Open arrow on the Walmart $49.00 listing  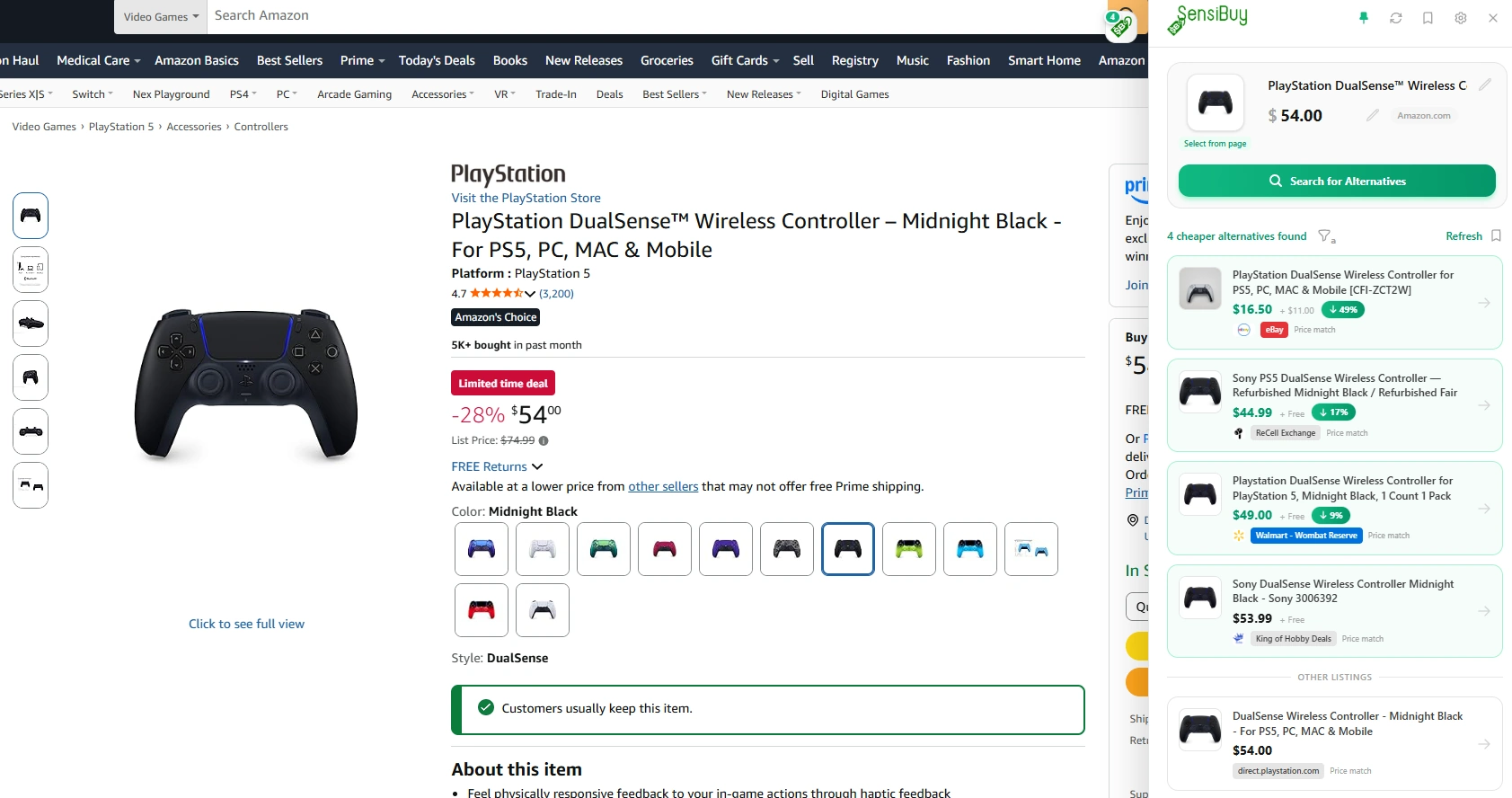tap(1484, 509)
